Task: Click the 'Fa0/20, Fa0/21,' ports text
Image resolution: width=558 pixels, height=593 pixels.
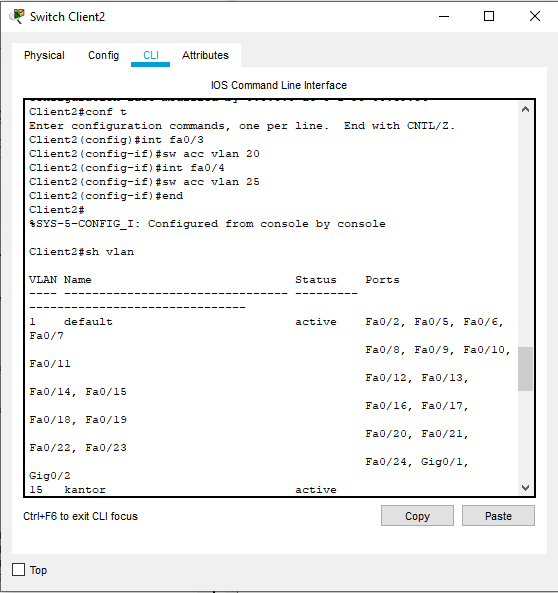Action: click(x=417, y=434)
